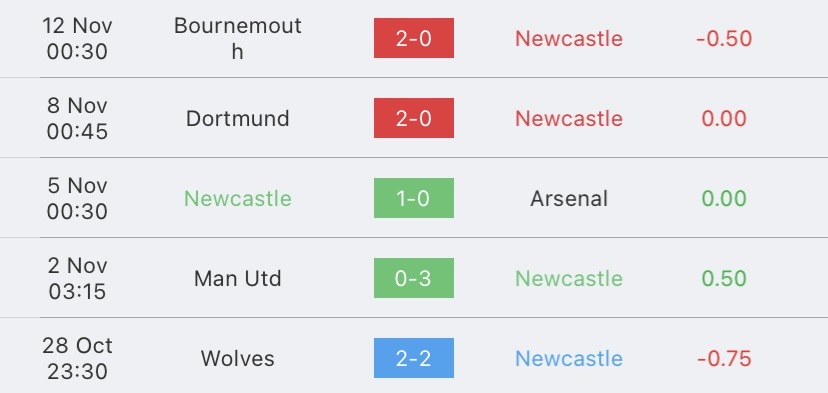Viewport: 828px width, 393px height.
Task: Open Man Utd team link
Action: [238, 278]
